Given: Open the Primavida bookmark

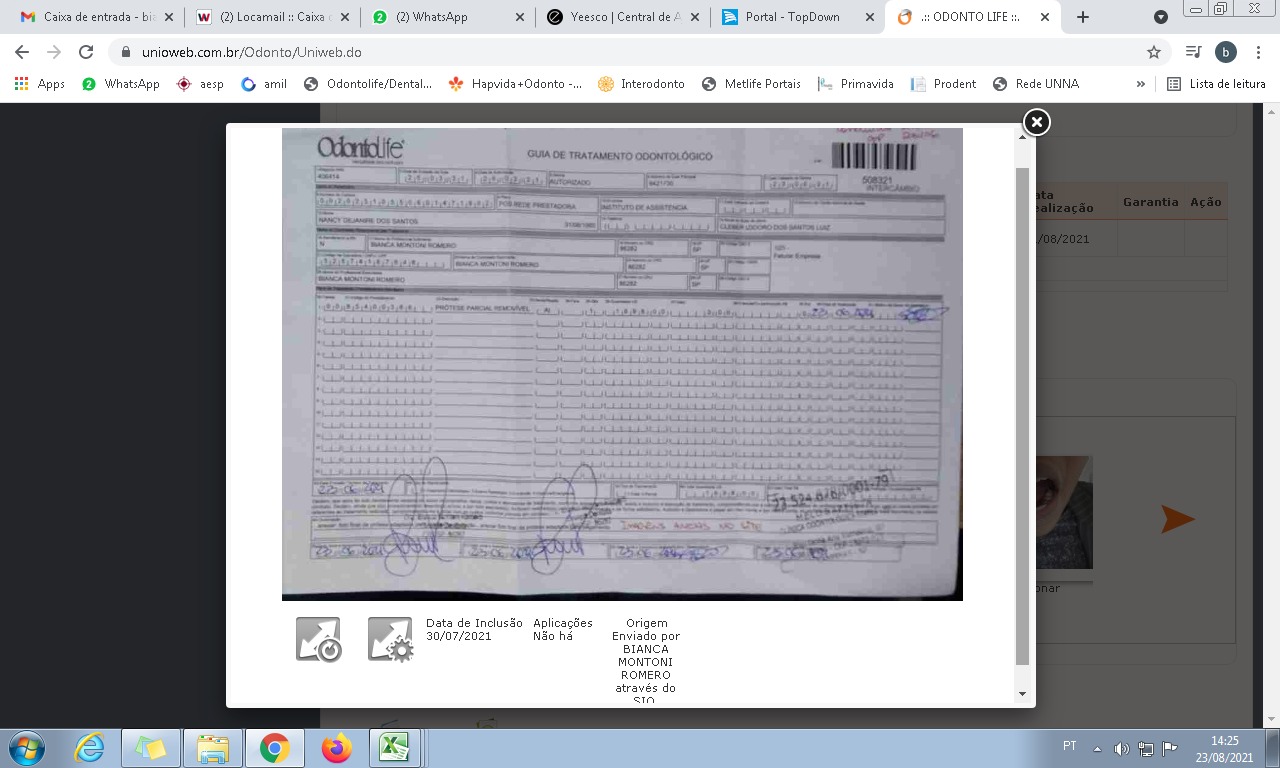Looking at the screenshot, I should (855, 84).
